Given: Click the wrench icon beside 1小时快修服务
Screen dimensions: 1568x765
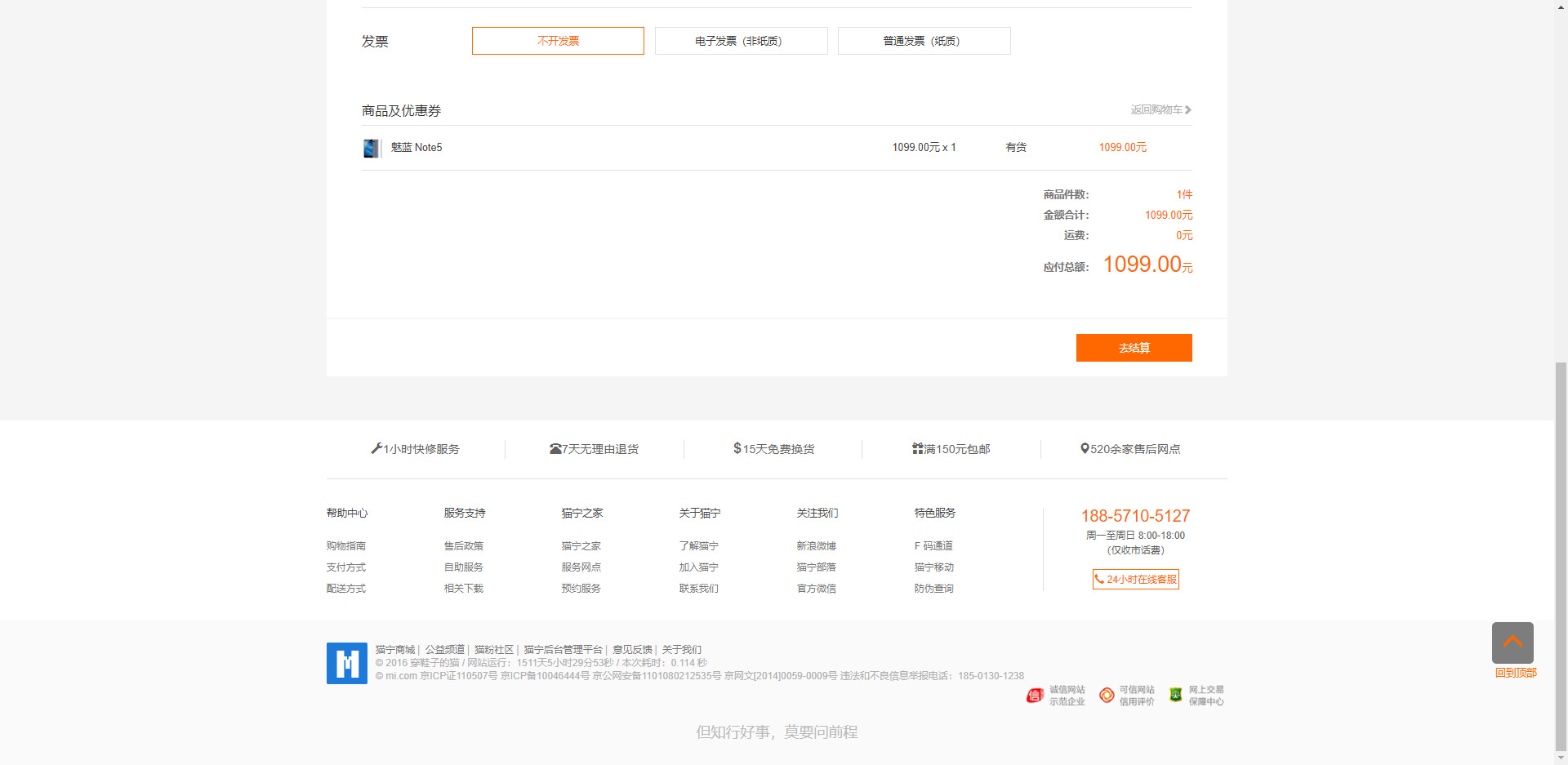Looking at the screenshot, I should (376, 448).
